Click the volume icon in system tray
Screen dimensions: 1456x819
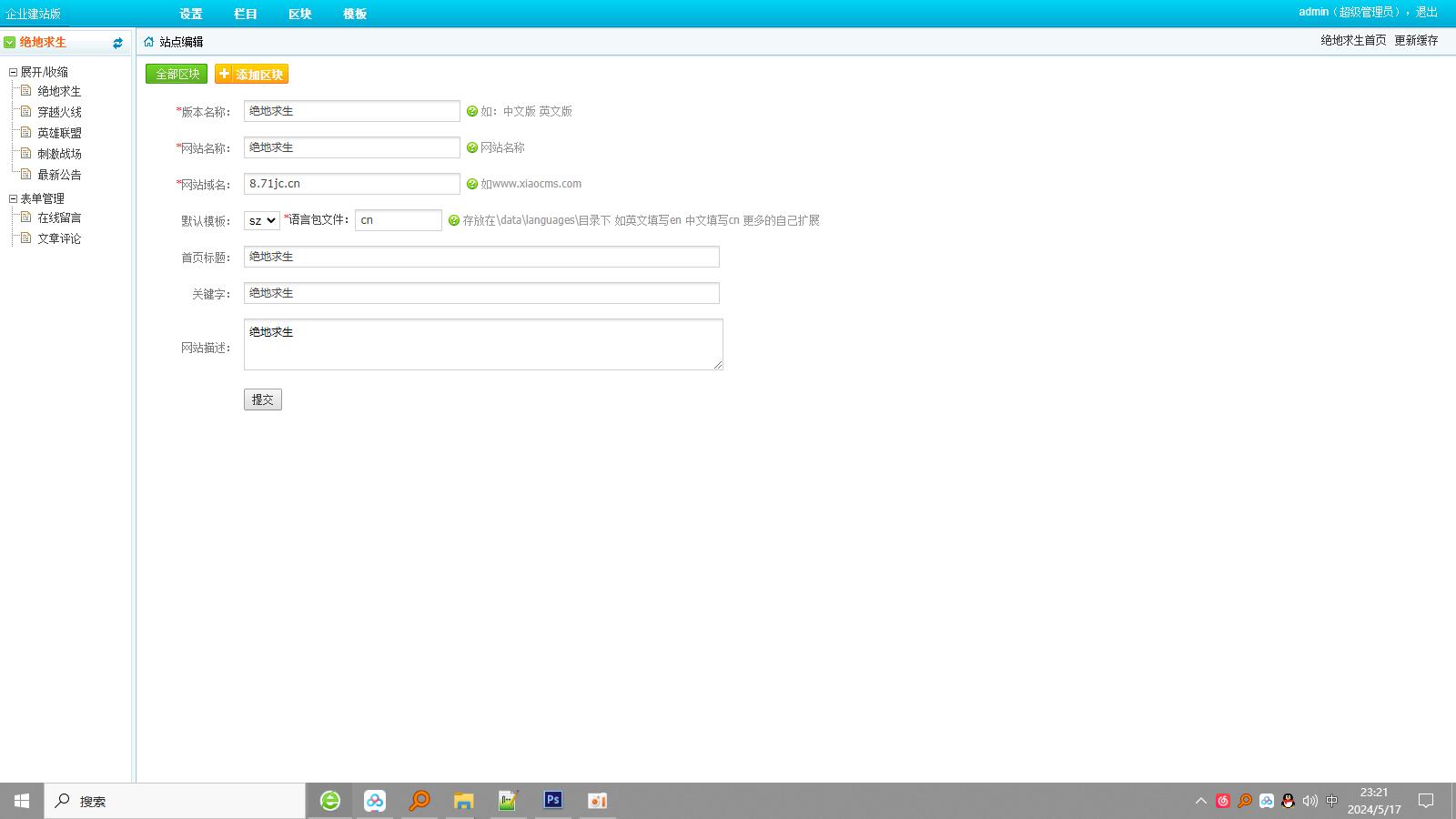pyautogui.click(x=1309, y=801)
